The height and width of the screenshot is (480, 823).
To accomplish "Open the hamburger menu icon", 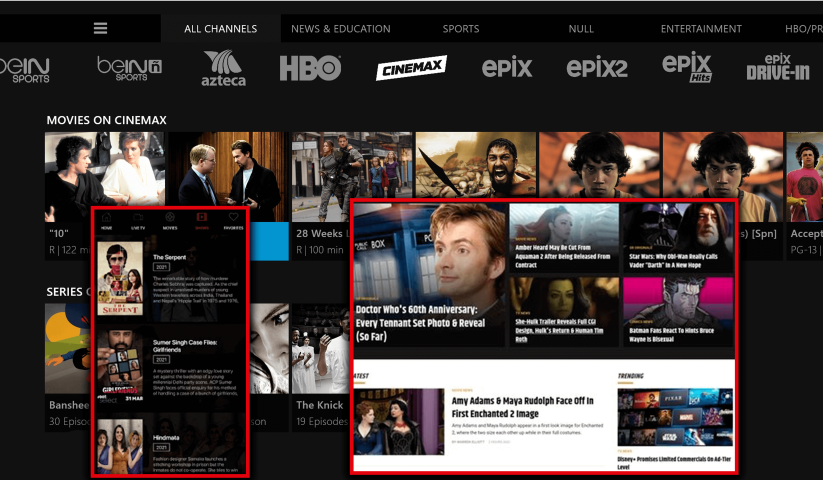I will point(100,28).
